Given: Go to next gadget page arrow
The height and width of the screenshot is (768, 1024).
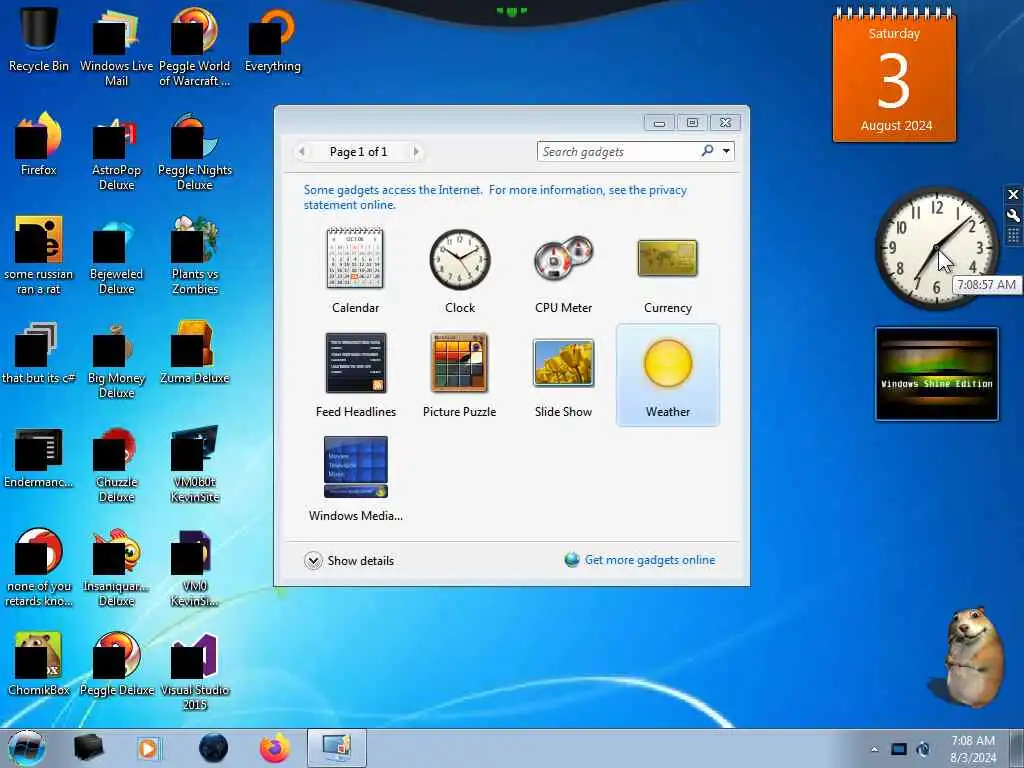Looking at the screenshot, I should [416, 152].
